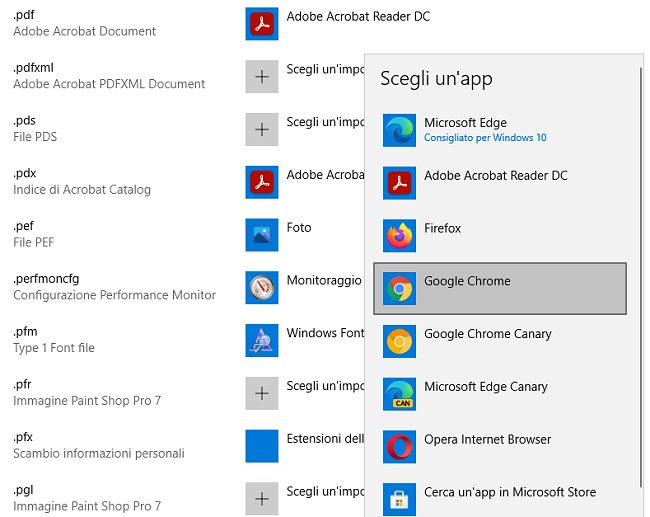
Task: Click Foto label for .pef
Action: click(x=299, y=227)
